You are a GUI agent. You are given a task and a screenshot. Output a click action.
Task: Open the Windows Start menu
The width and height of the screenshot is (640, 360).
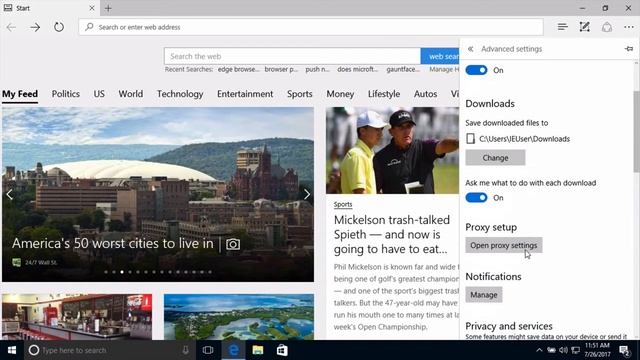[12, 350]
